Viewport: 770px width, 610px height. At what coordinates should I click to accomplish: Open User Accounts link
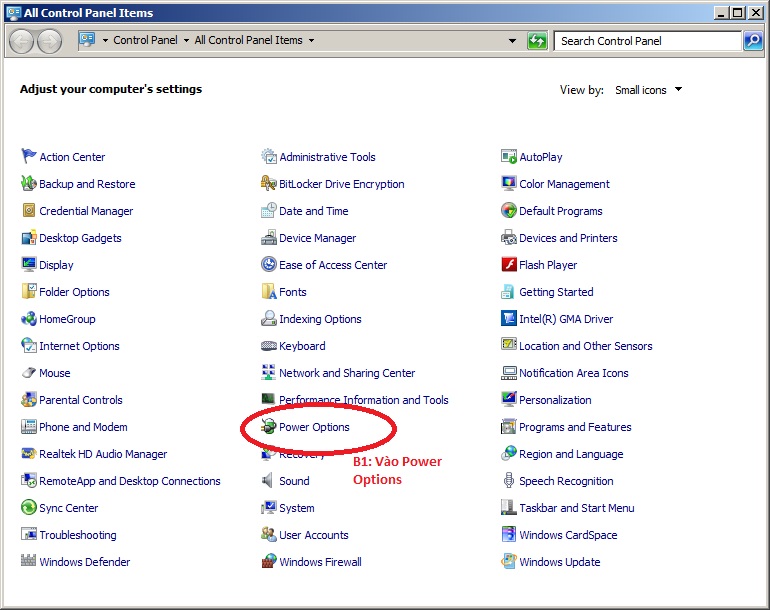314,535
